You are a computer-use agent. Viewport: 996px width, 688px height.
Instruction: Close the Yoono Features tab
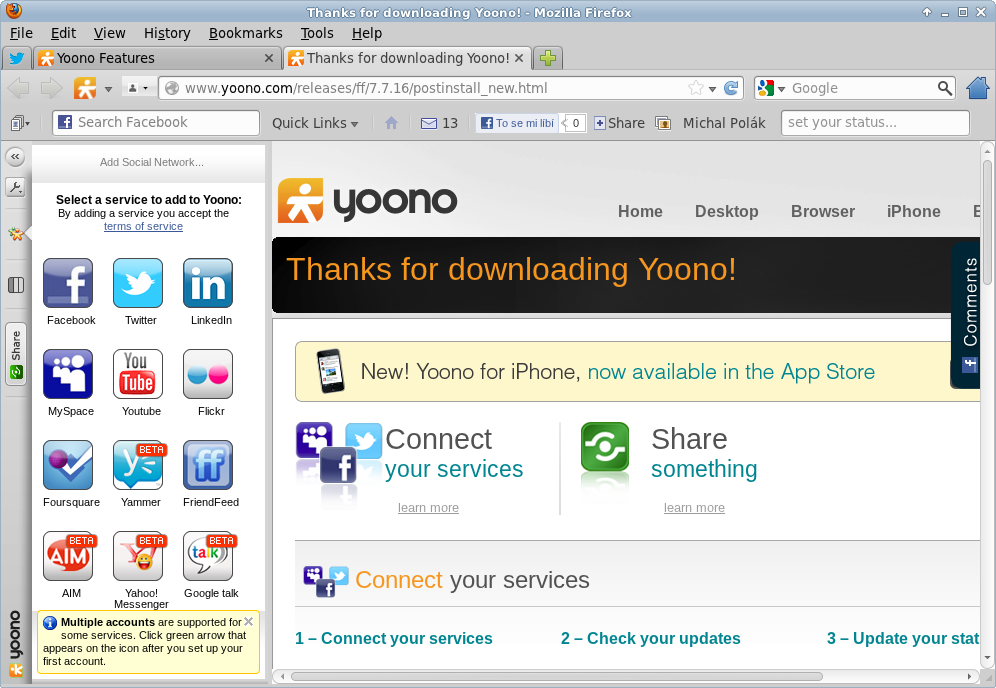click(269, 58)
